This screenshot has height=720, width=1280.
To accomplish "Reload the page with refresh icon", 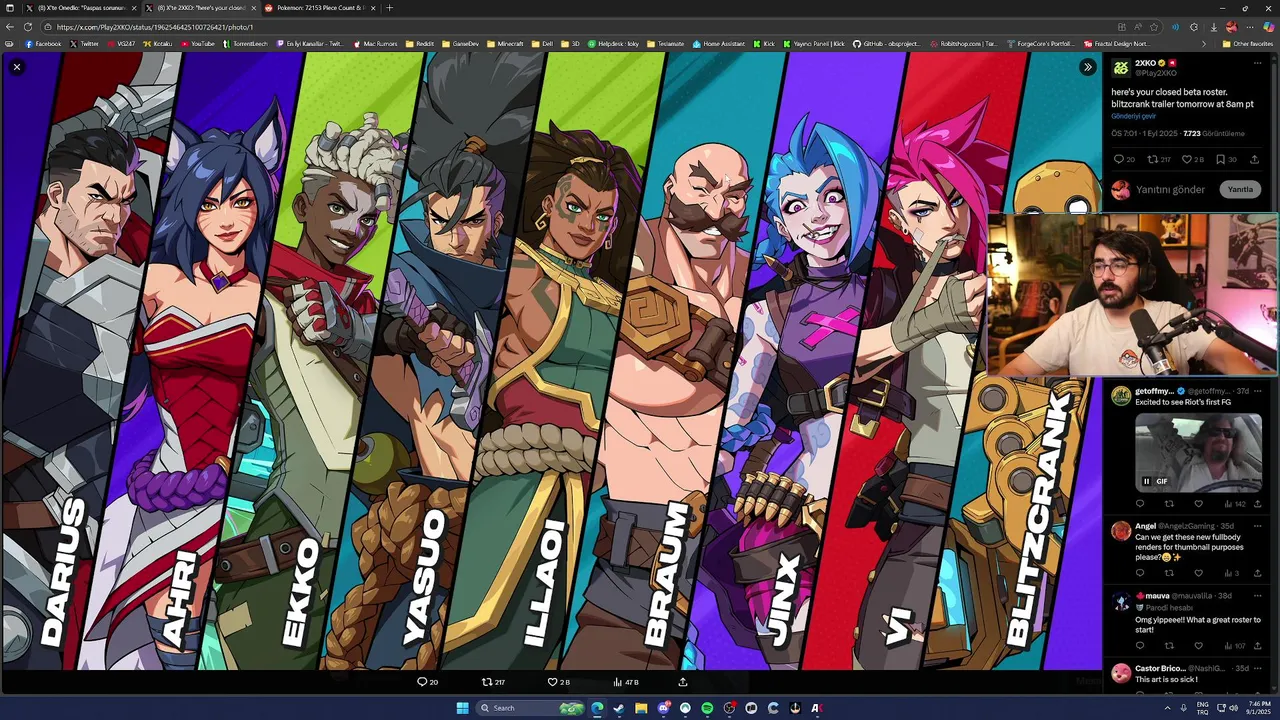I will point(27,27).
